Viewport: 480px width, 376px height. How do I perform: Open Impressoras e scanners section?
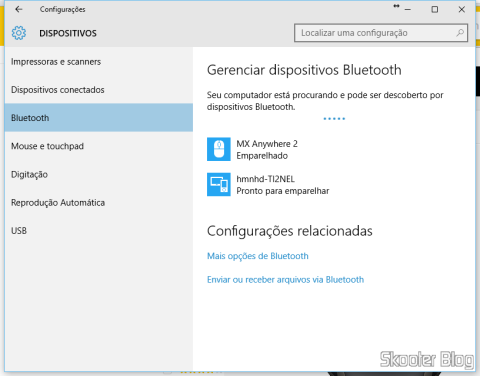(99, 62)
